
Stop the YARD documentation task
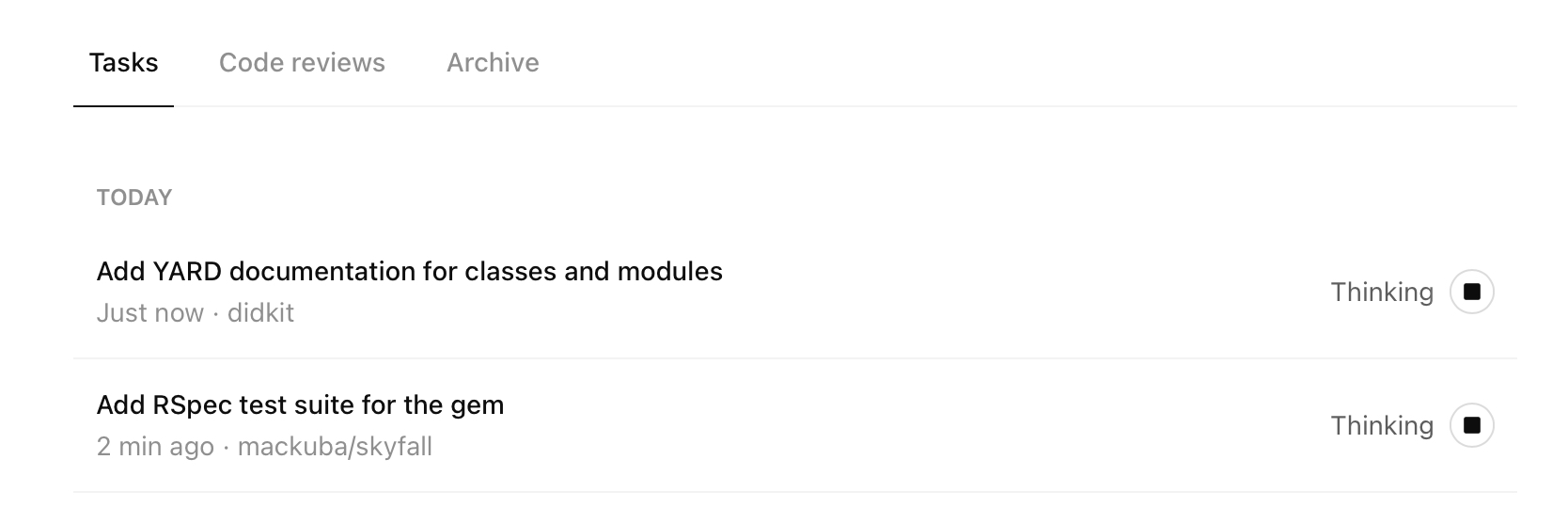click(x=1471, y=292)
